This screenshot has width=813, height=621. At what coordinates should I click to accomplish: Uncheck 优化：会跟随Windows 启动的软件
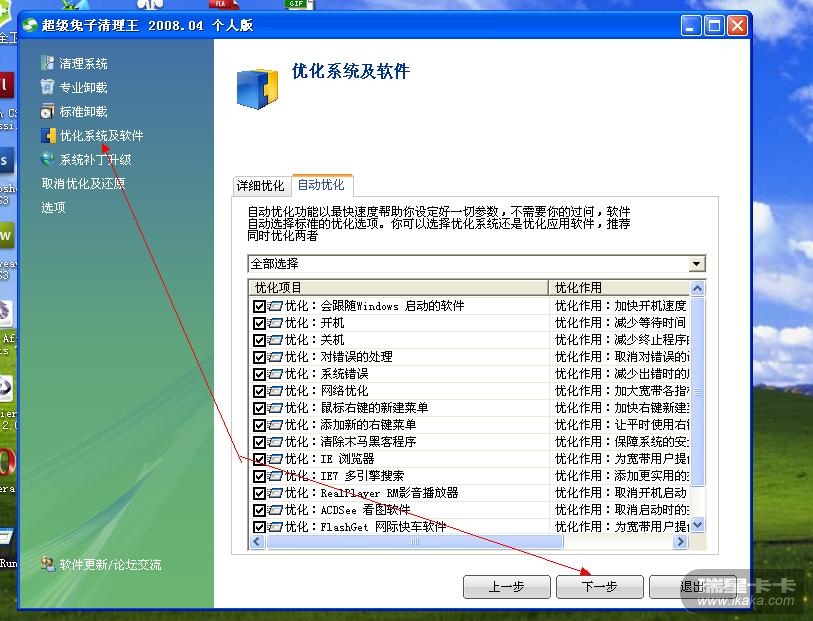click(x=259, y=306)
